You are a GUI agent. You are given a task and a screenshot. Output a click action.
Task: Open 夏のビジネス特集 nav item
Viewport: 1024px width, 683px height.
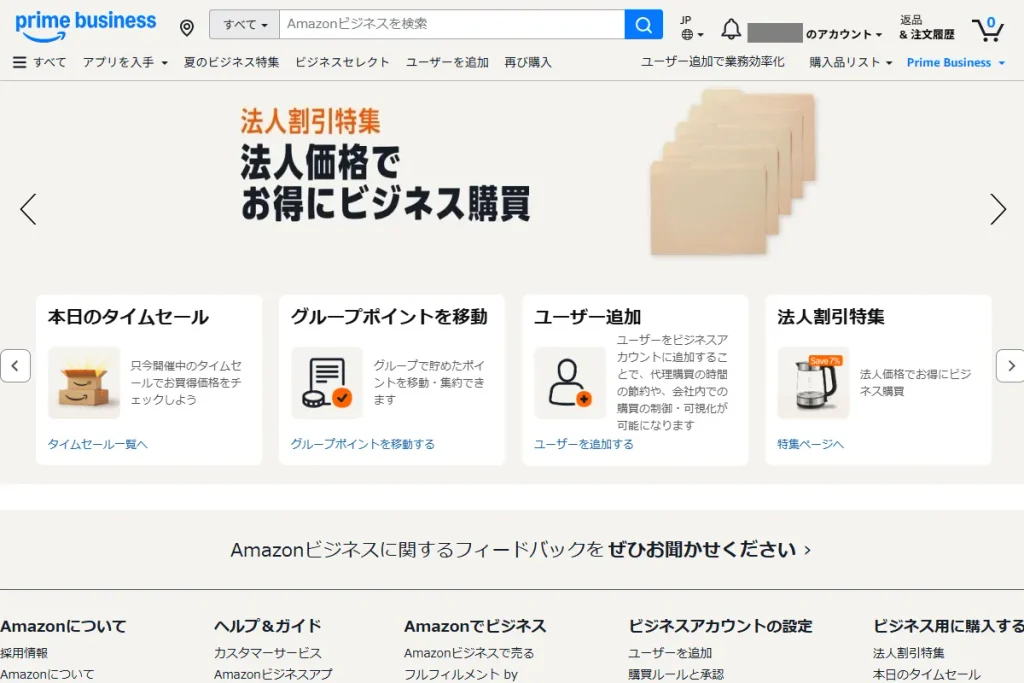click(231, 62)
